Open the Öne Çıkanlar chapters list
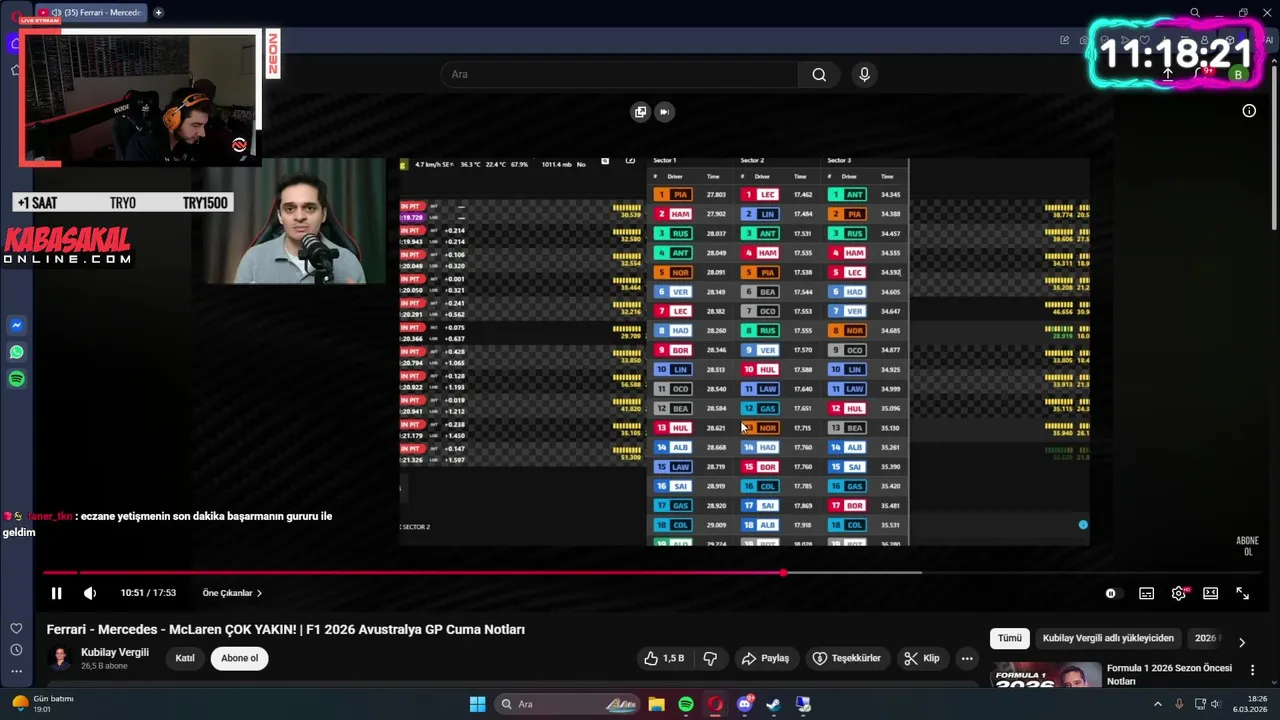Screen dimensions: 1280x720 click(x=232, y=593)
